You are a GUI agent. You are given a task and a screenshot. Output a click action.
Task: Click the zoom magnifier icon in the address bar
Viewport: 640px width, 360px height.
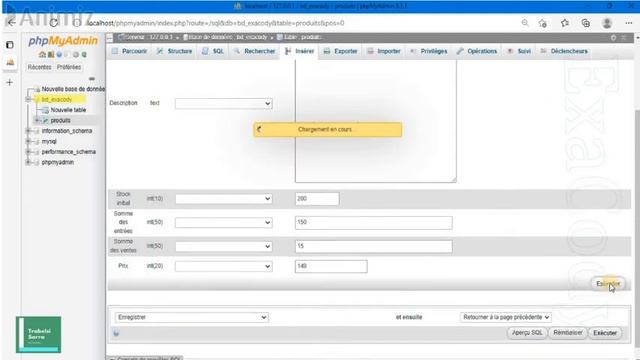click(525, 23)
